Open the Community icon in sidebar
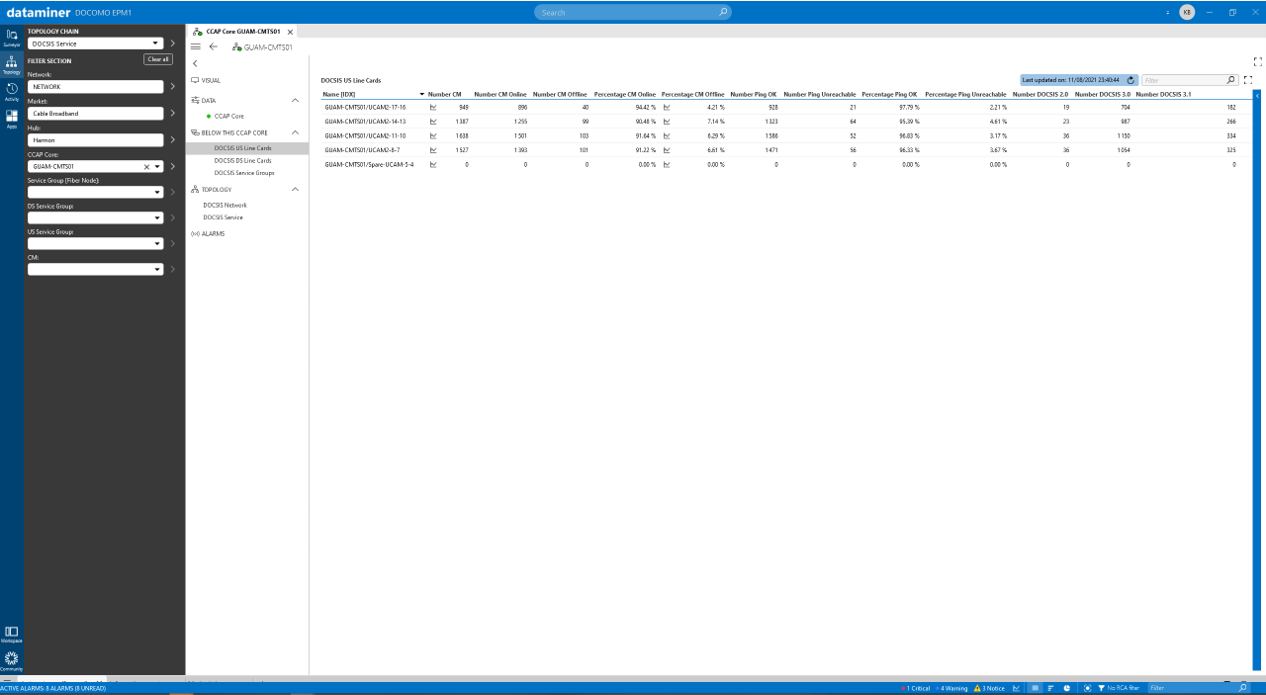The height and width of the screenshot is (695, 1266). 11,660
